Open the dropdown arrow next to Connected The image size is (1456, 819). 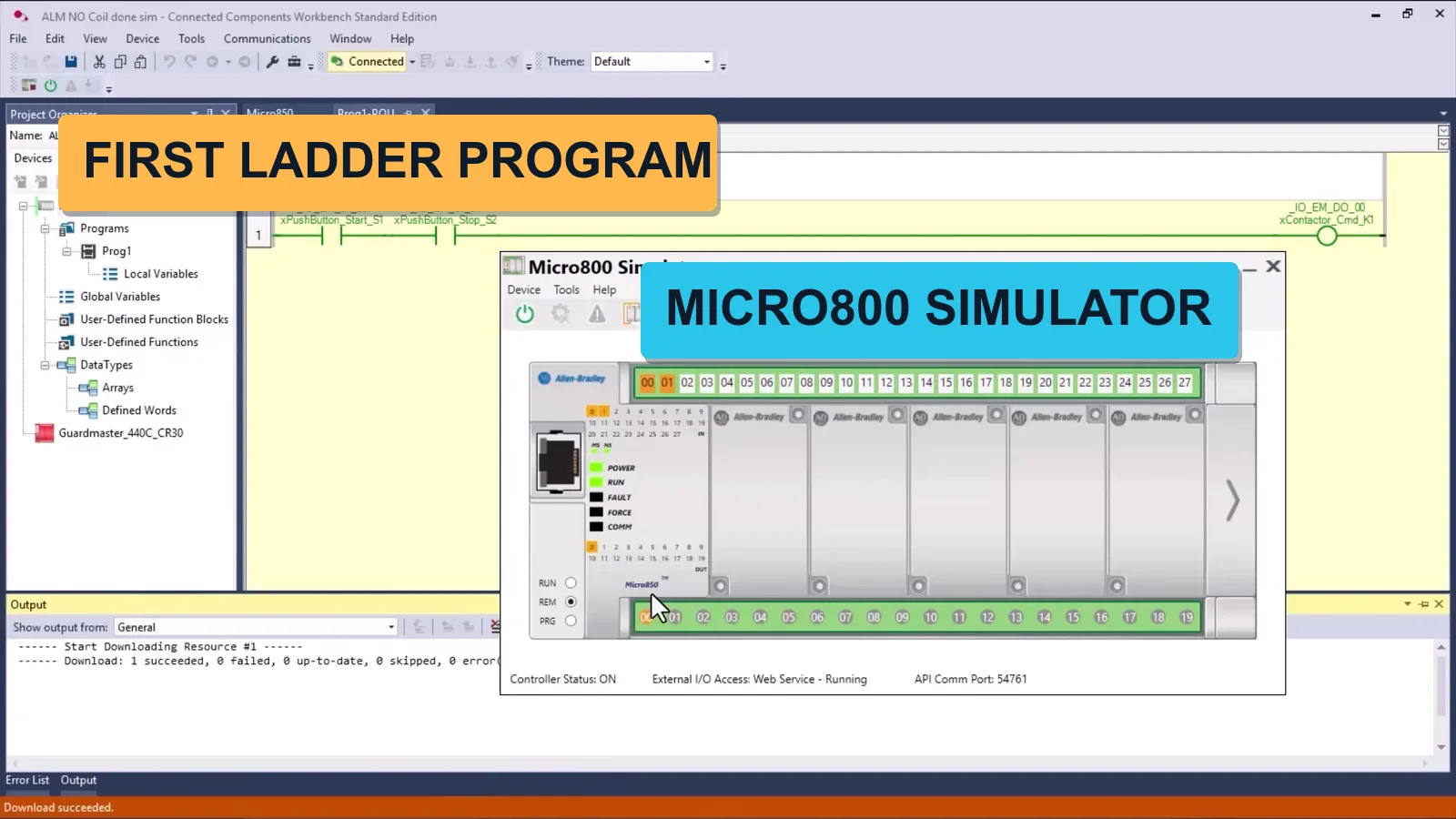pyautogui.click(x=412, y=62)
